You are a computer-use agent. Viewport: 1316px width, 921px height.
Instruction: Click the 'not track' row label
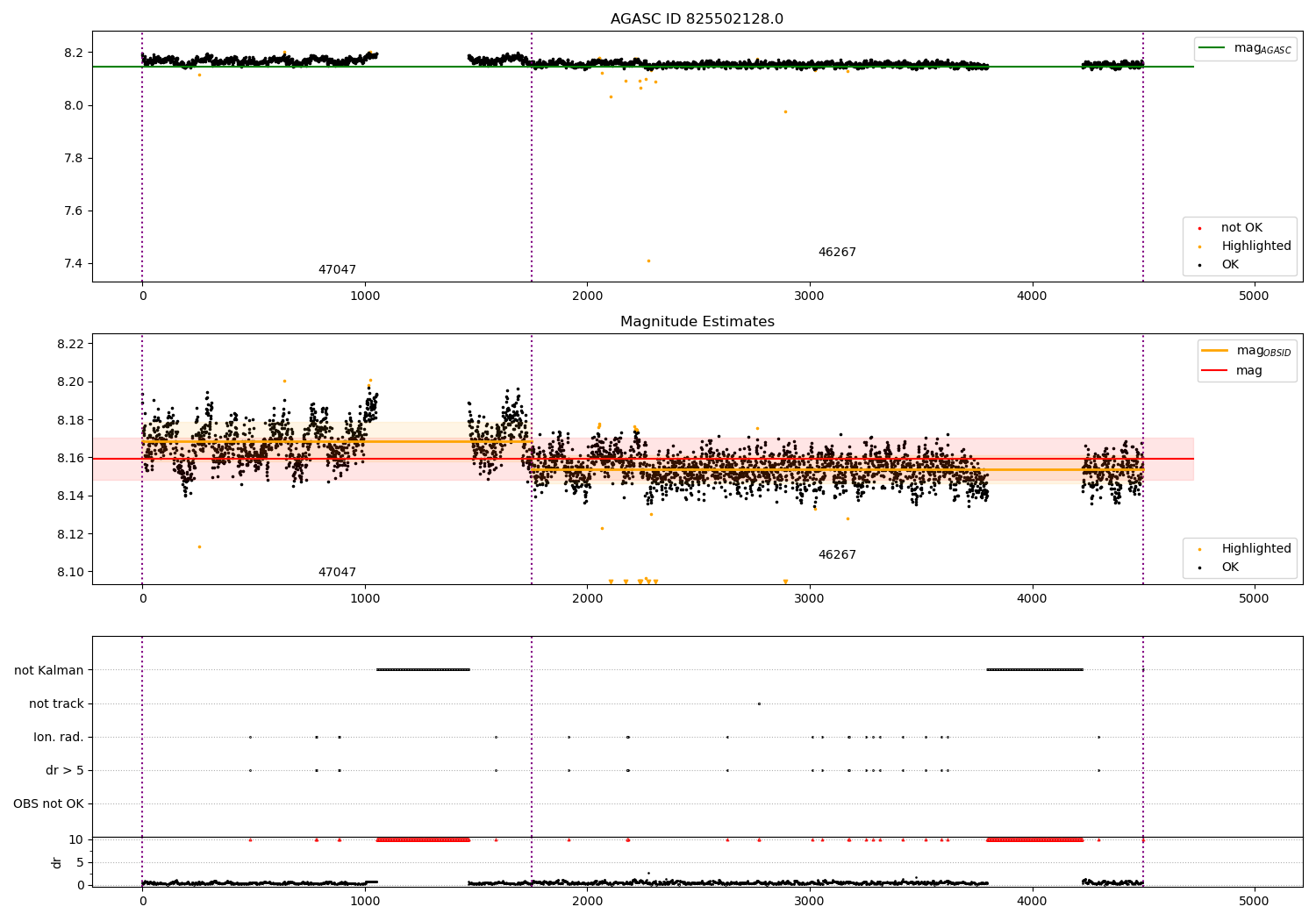(56, 703)
